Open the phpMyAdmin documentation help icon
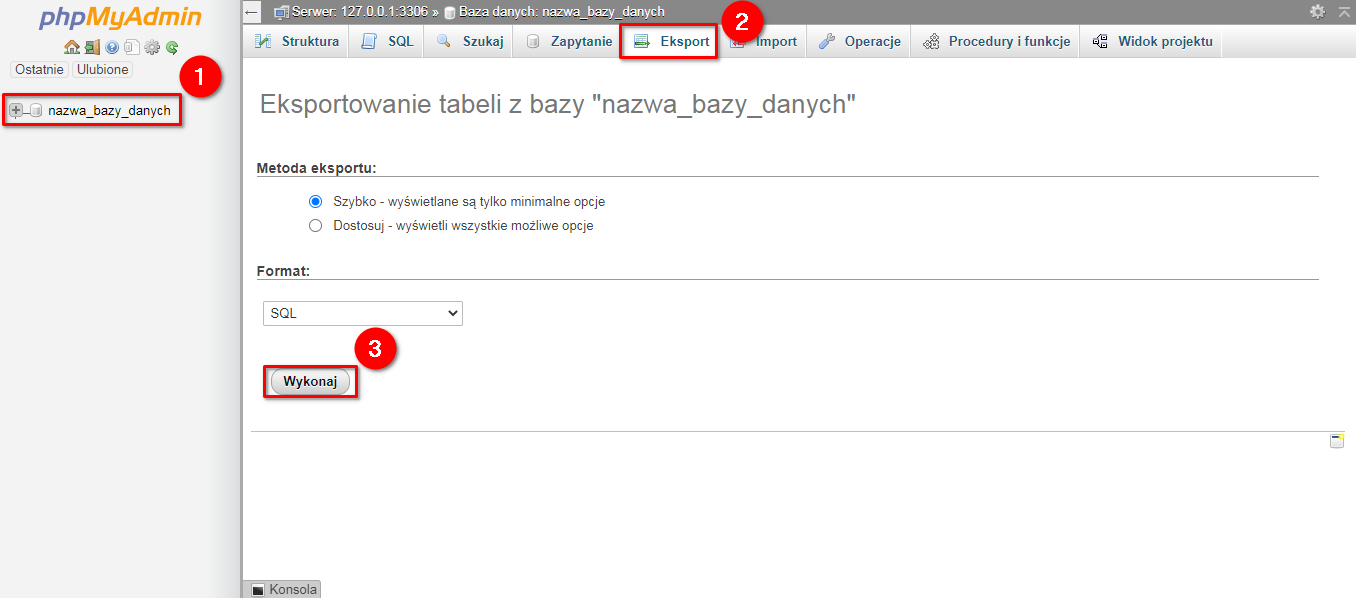Screen dimensions: 1356x598 click(112, 47)
